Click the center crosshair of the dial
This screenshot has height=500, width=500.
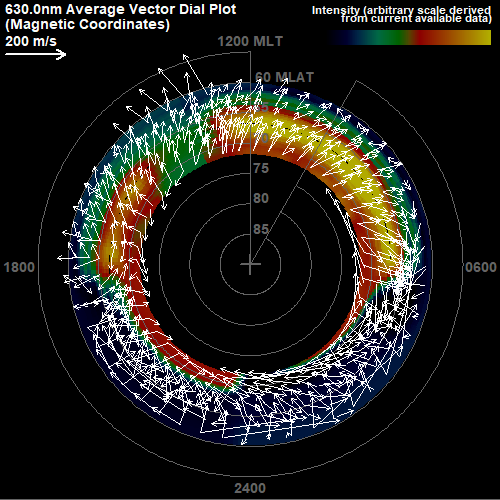tap(250, 264)
